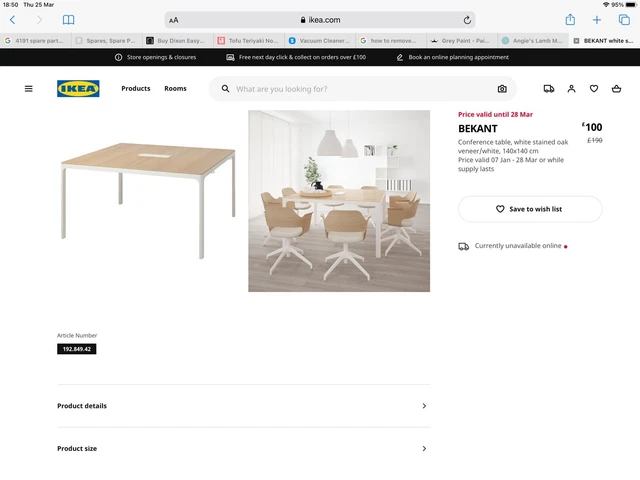View the wish list heart icon
Image resolution: width=640 pixels, height=480 pixels.
click(x=594, y=89)
